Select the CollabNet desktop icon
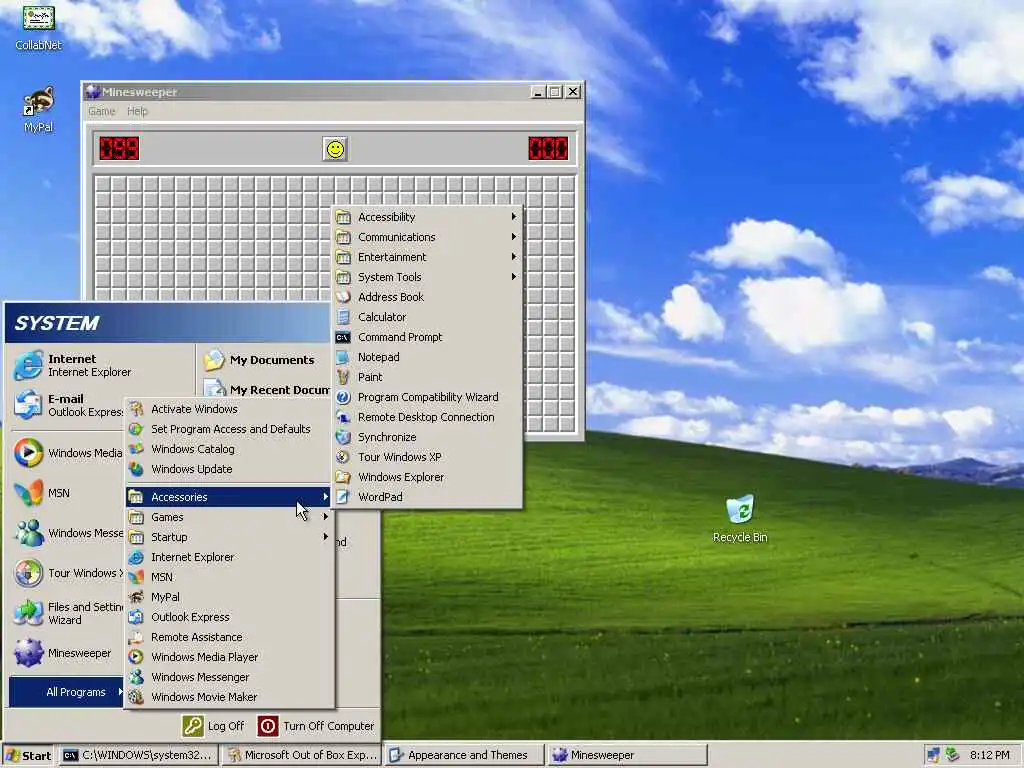Screen dimensions: 1024x768 (x=39, y=26)
